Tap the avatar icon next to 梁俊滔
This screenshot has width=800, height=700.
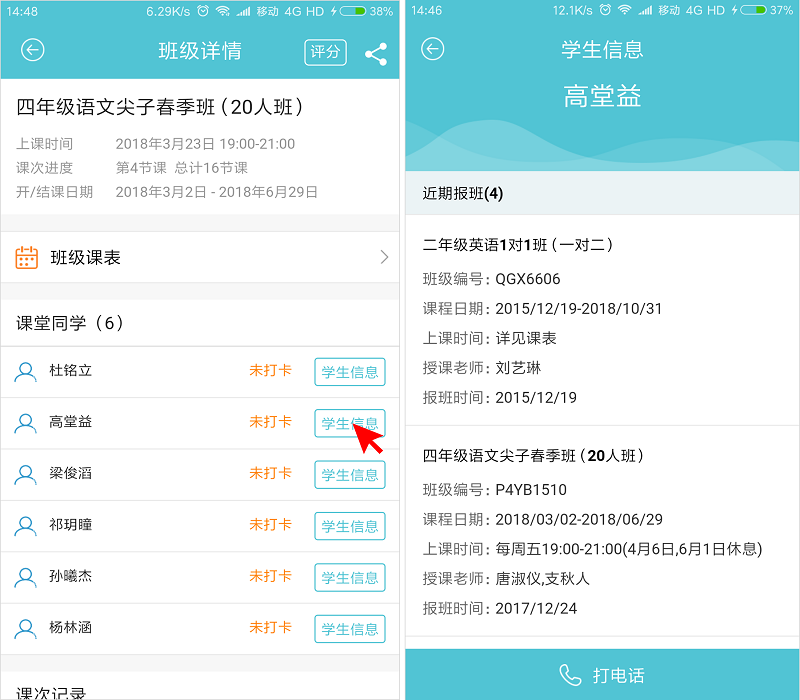(x=26, y=475)
